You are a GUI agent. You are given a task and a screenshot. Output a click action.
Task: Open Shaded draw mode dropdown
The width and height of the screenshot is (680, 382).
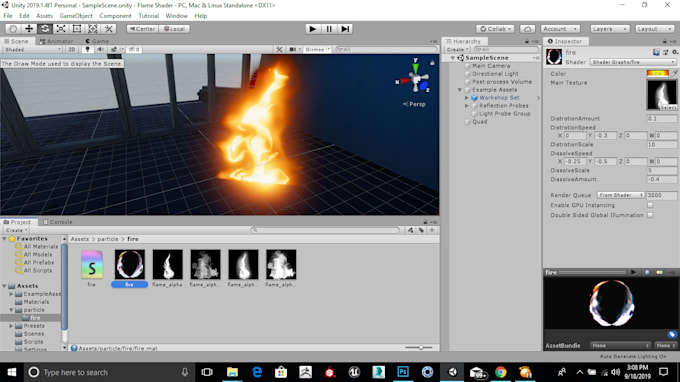click(x=33, y=49)
